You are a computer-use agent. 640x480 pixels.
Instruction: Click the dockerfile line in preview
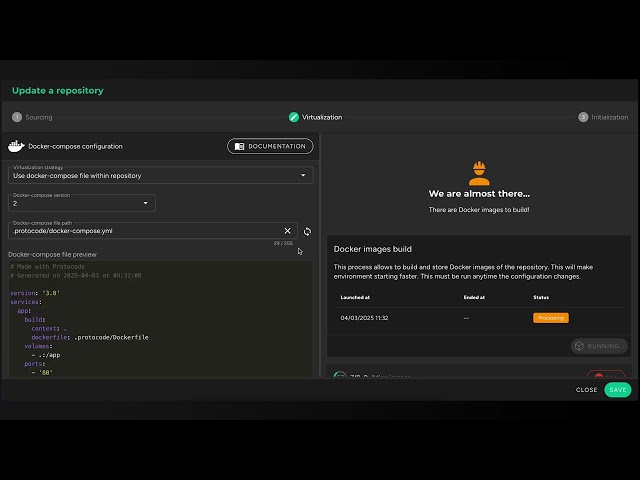click(x=90, y=338)
